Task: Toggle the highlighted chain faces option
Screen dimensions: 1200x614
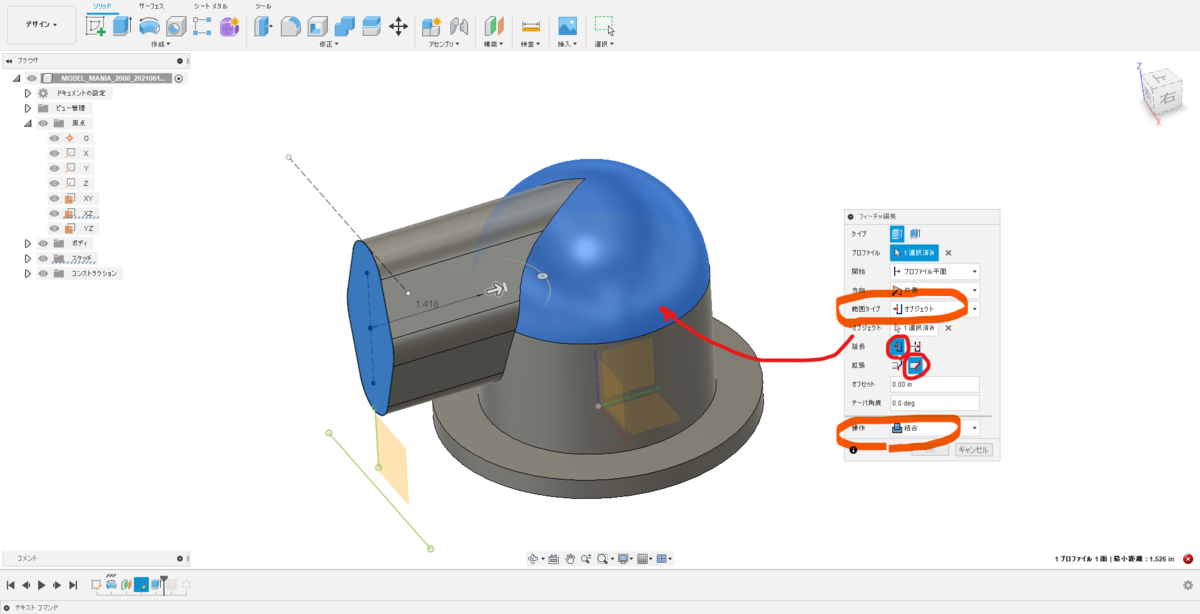Action: [x=914, y=365]
